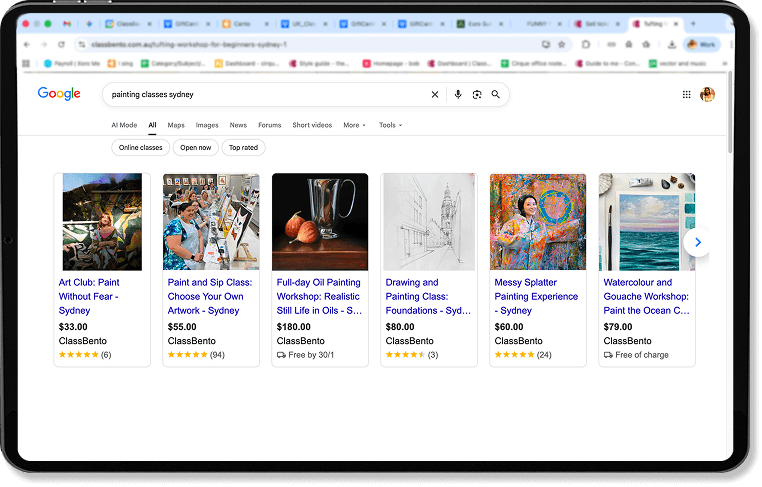Open the Payroll Xero Me bookmark
Viewport: 762px width, 487px height.
72,63
